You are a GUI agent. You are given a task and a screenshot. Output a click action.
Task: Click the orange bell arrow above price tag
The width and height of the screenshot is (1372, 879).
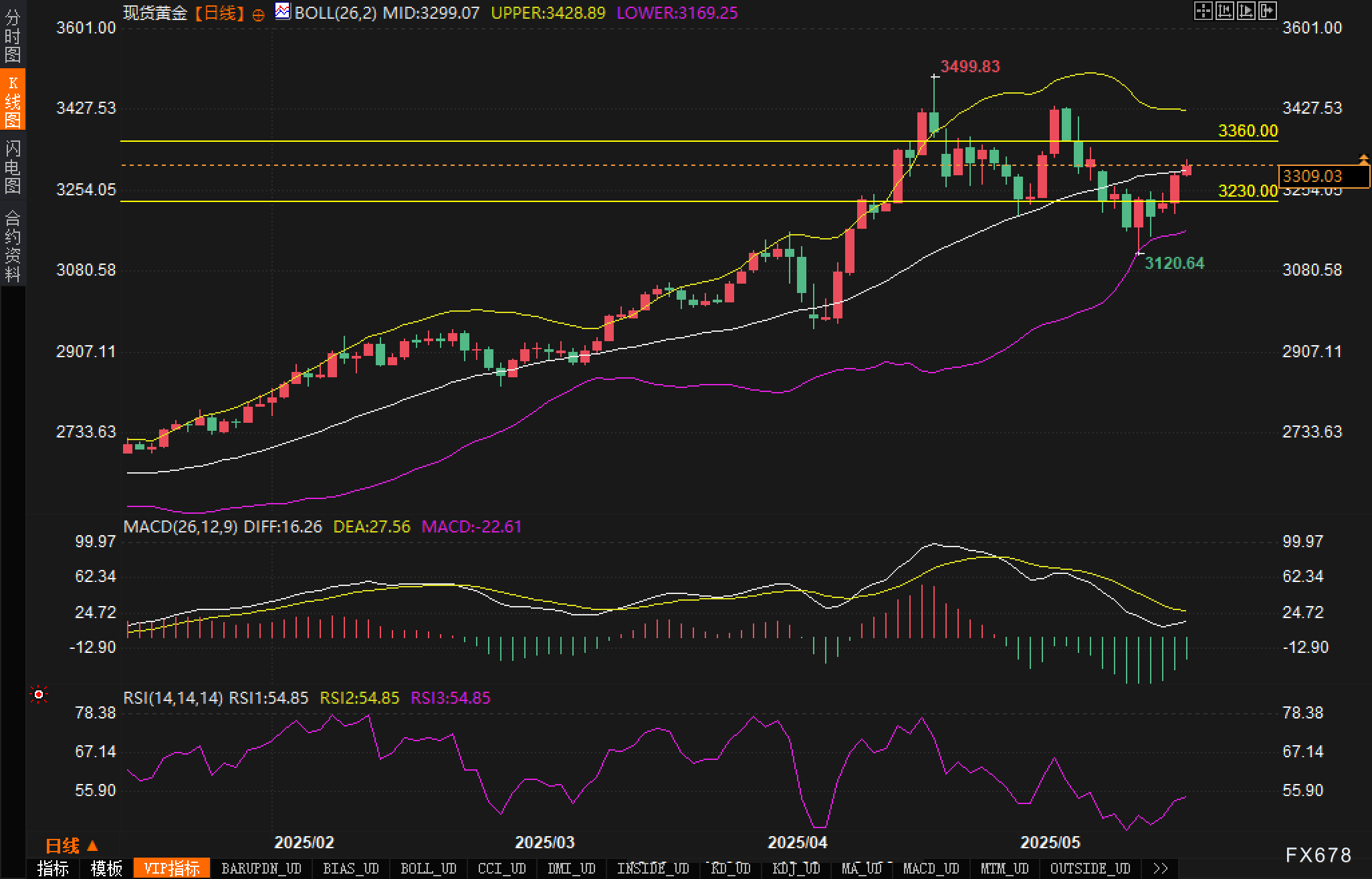point(1363,159)
